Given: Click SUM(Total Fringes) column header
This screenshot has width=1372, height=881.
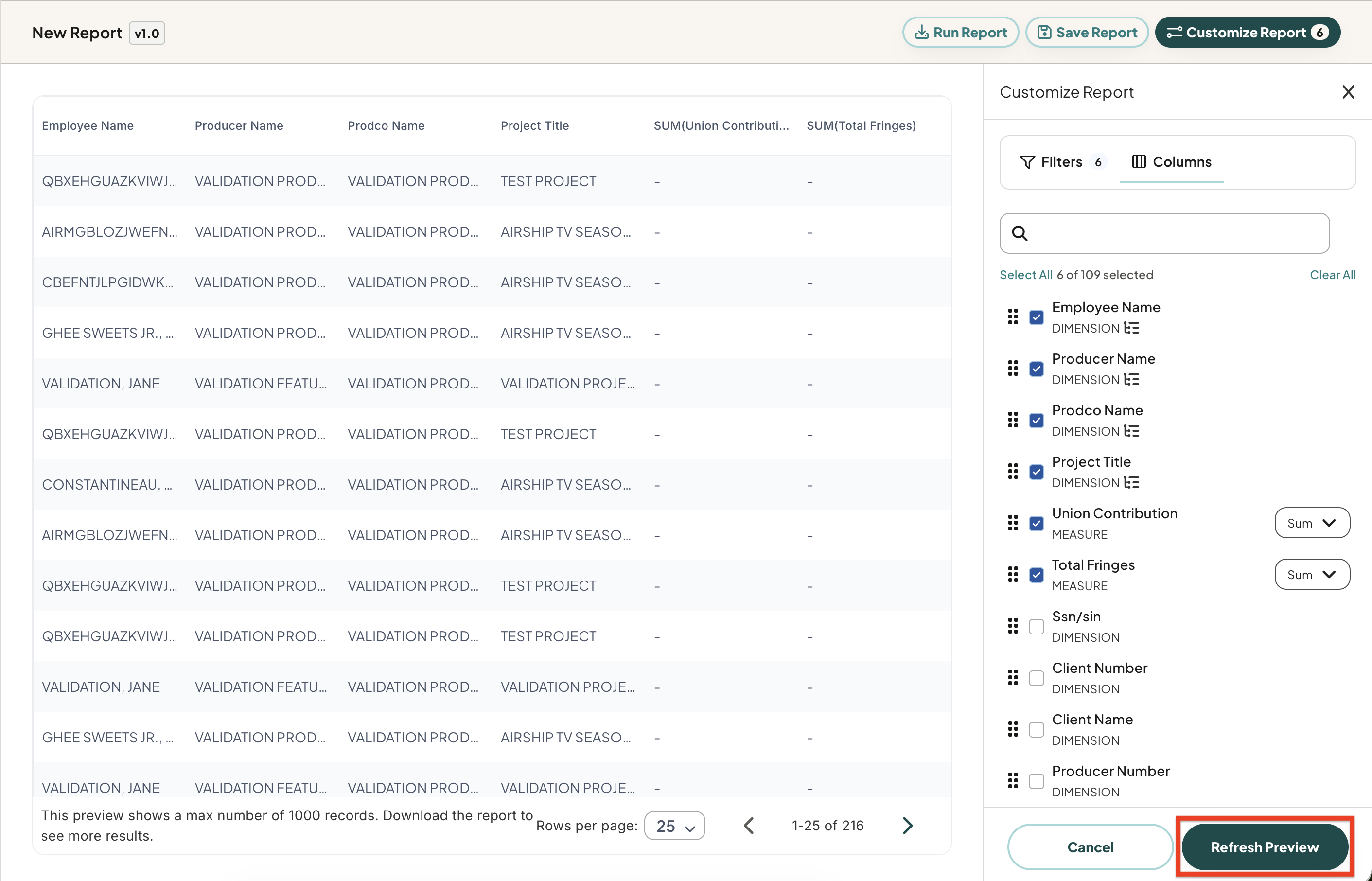Looking at the screenshot, I should pyautogui.click(x=861, y=125).
